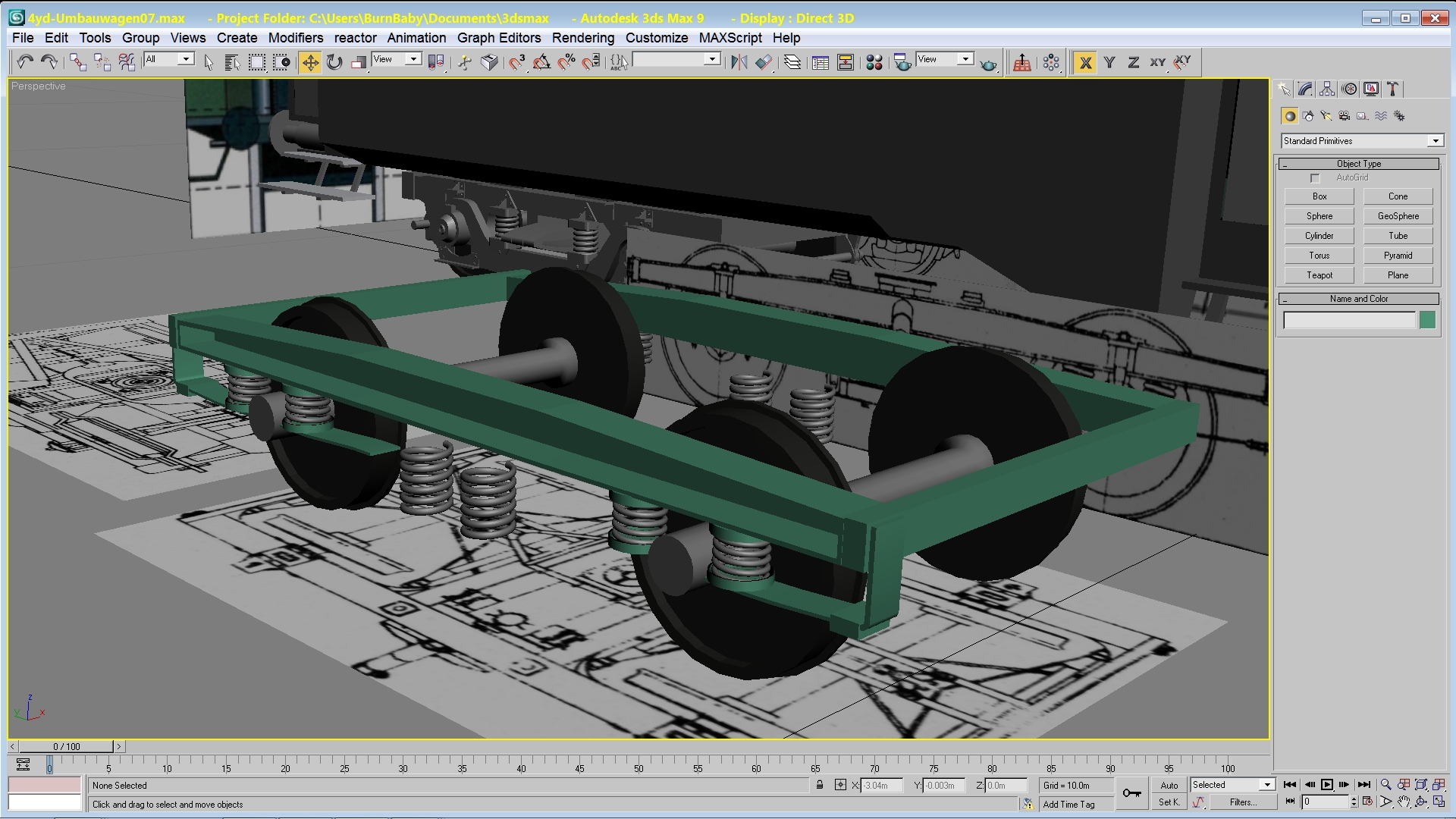Open the Rendering menu

tap(582, 38)
